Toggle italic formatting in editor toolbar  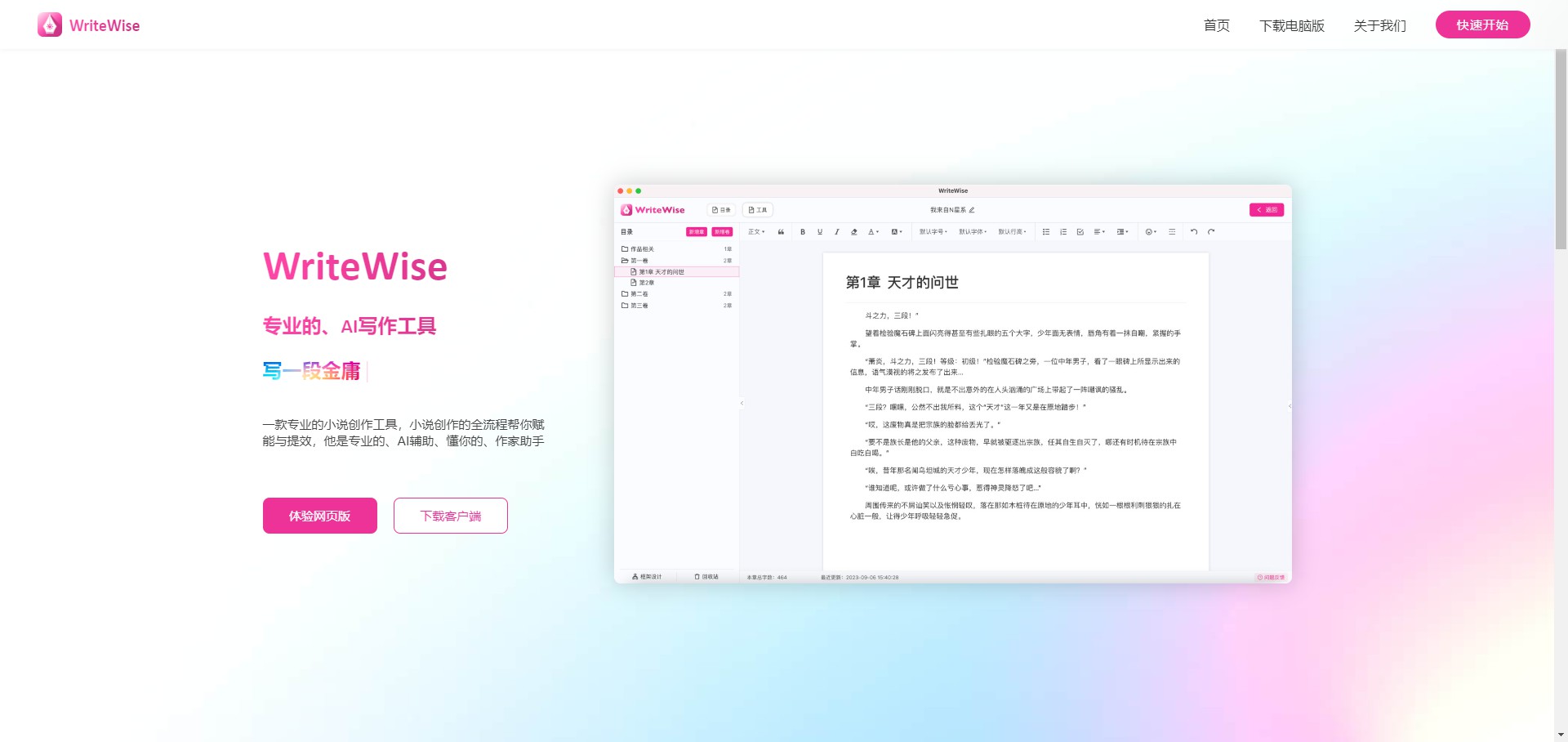(837, 232)
